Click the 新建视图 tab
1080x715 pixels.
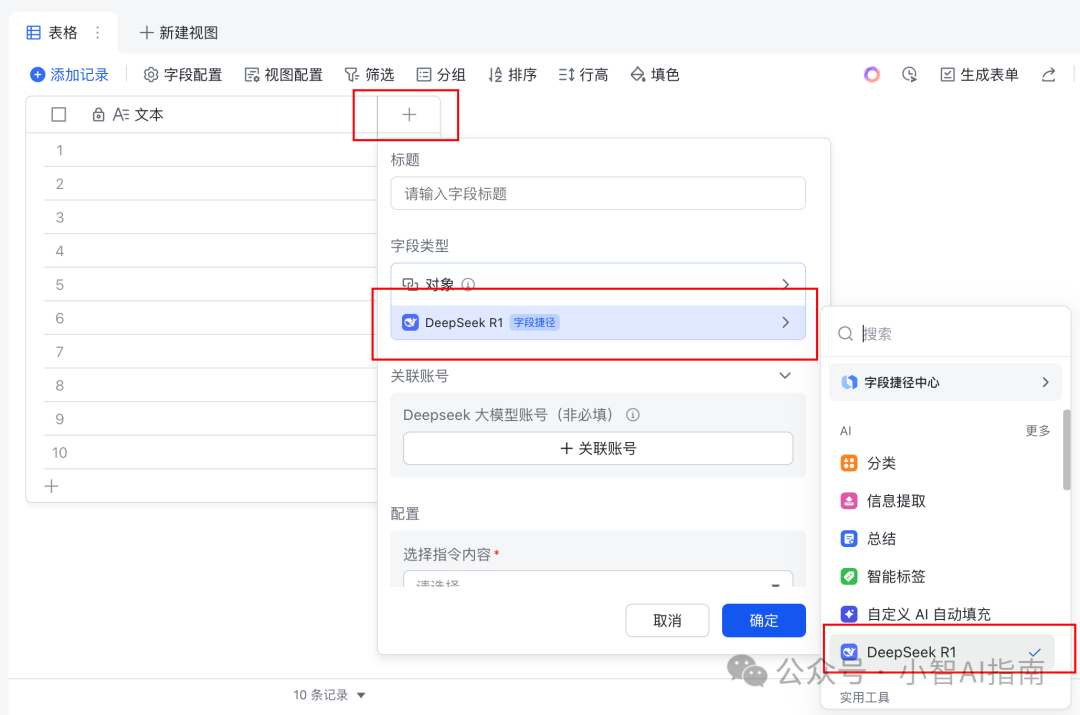[179, 33]
